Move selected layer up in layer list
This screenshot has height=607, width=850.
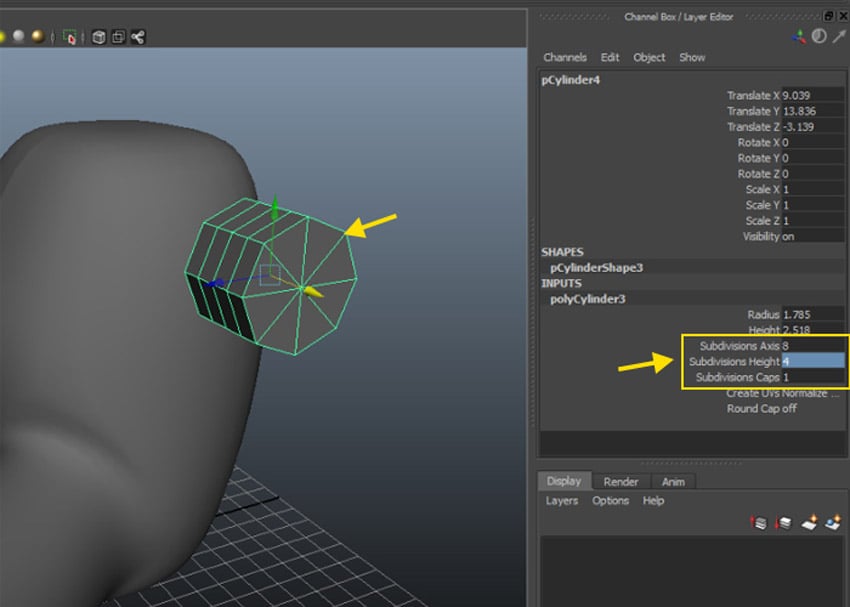(758, 522)
